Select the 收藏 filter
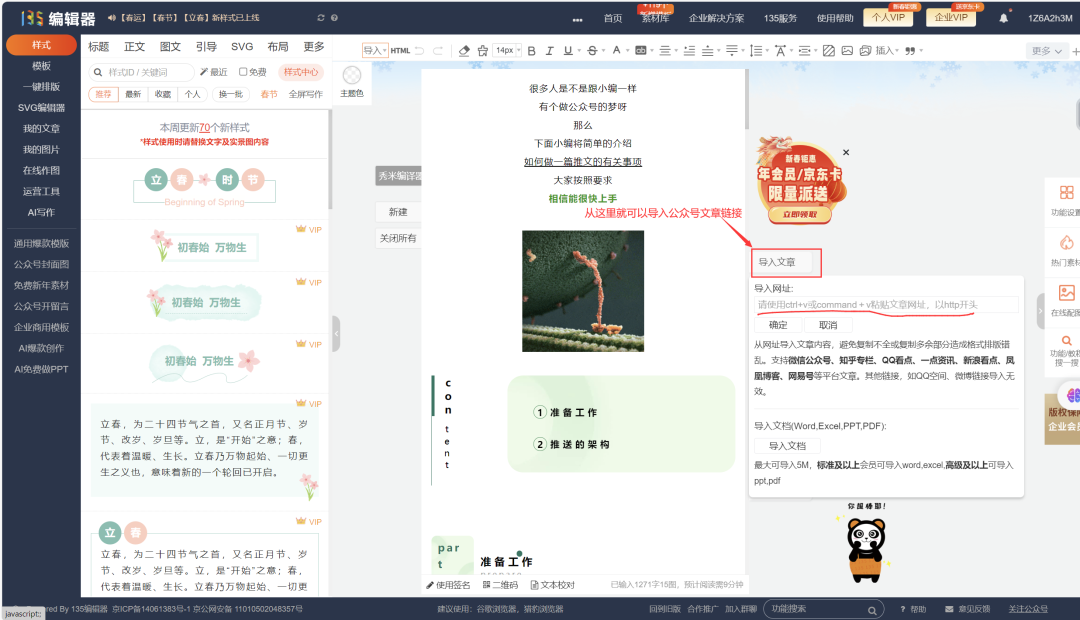This screenshot has width=1080, height=620. [163, 94]
